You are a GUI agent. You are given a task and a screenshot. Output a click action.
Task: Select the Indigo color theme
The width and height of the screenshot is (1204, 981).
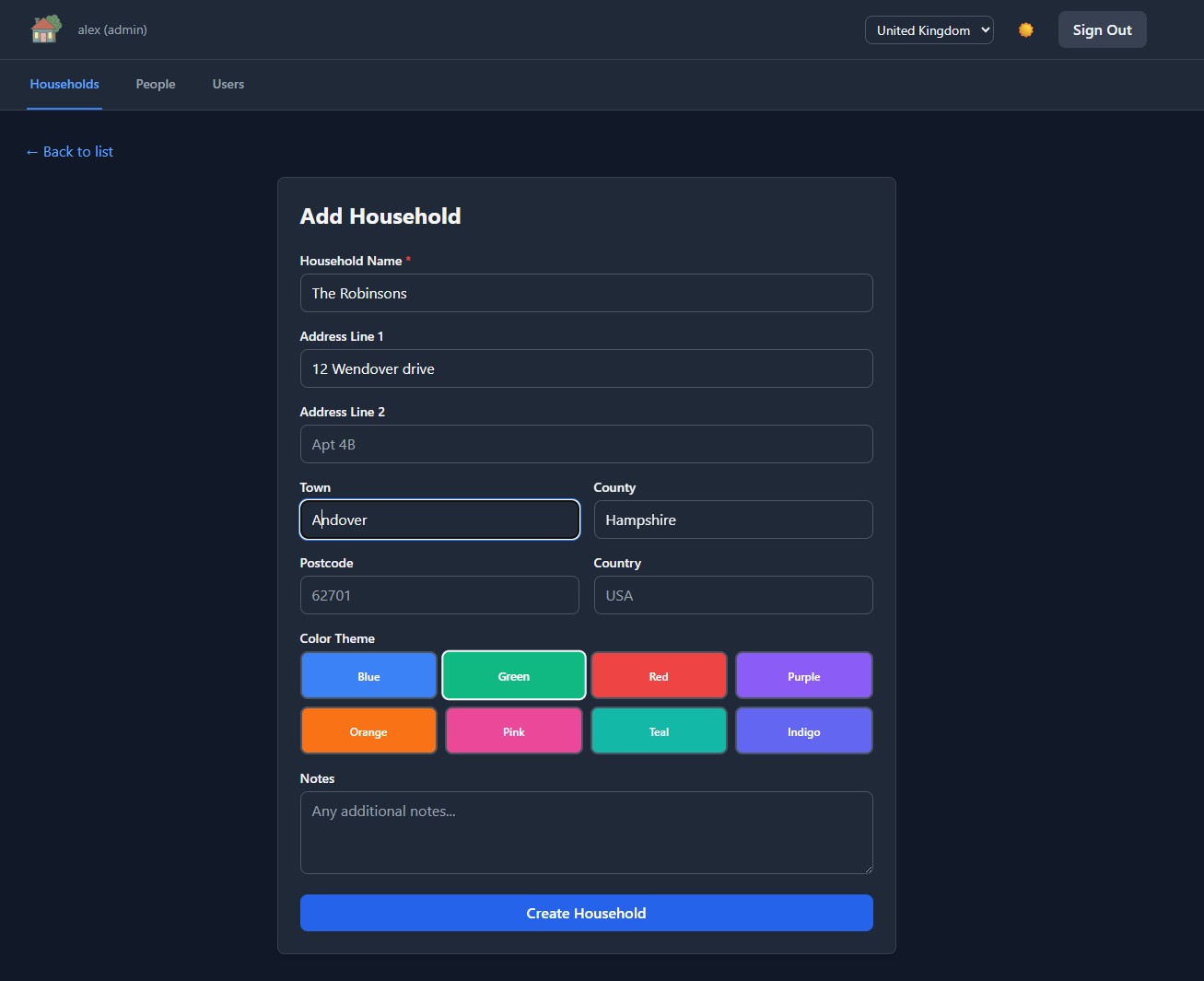pos(804,730)
